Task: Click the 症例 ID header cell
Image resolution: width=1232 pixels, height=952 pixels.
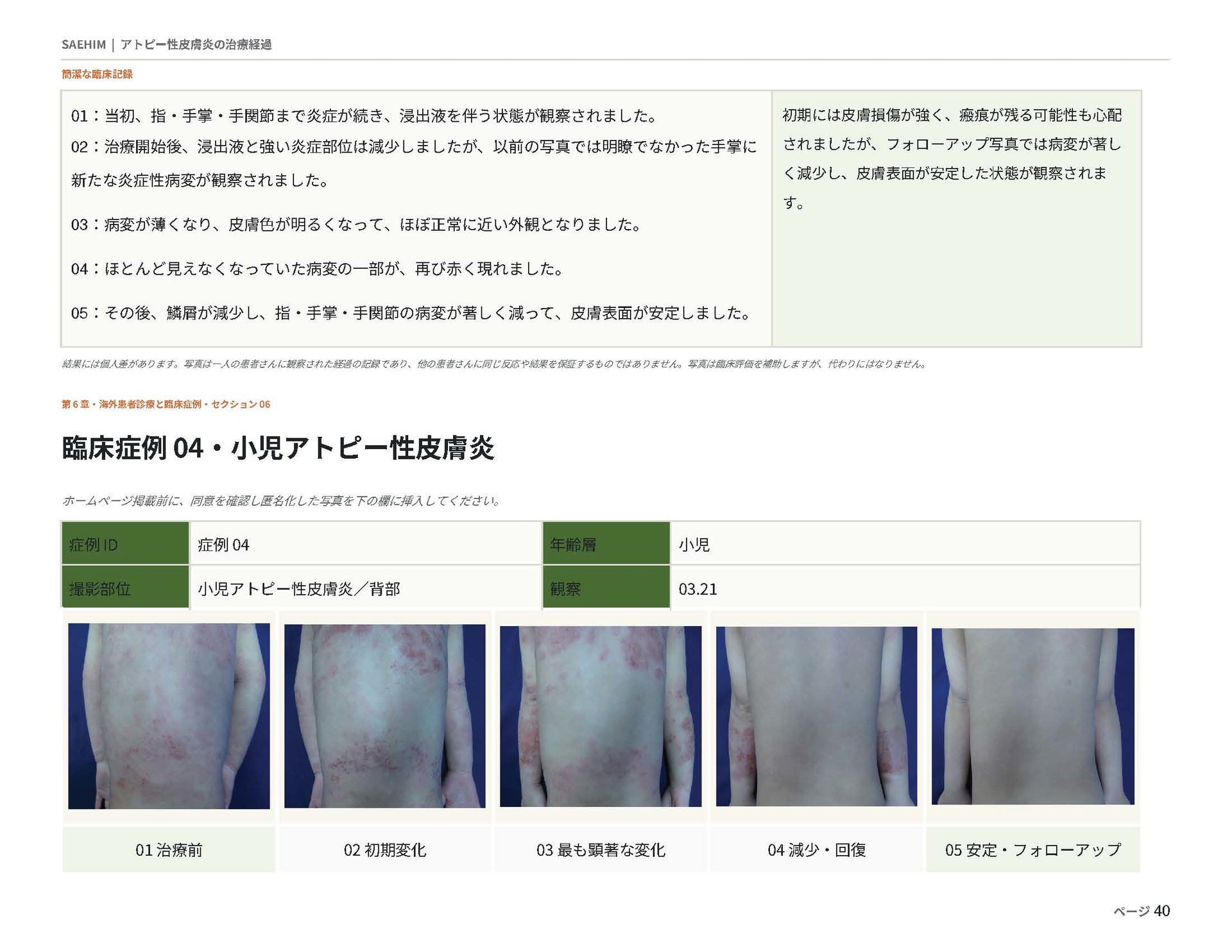Action: [125, 544]
